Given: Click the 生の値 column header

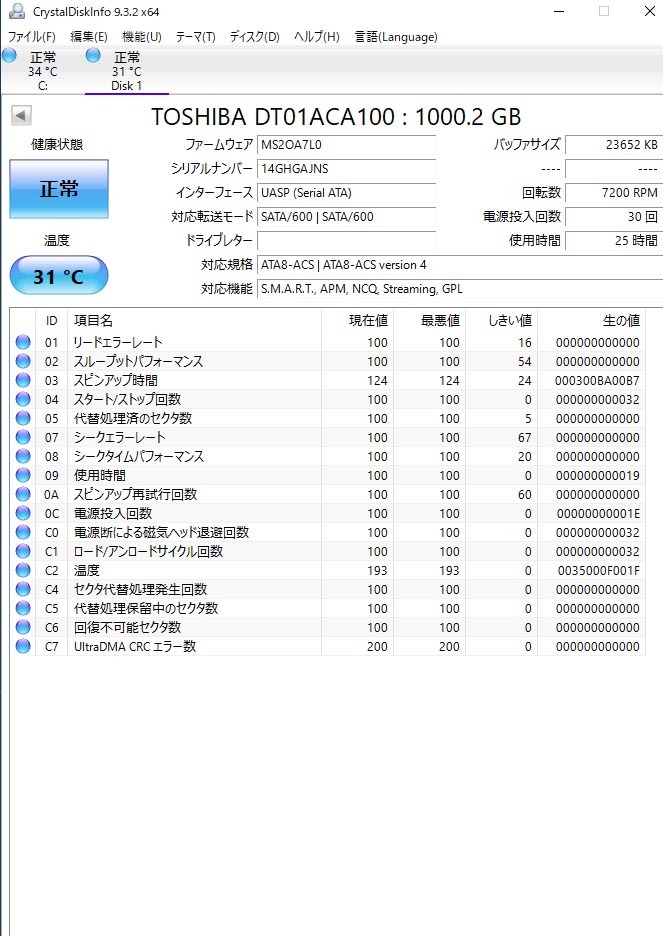Looking at the screenshot, I should pyautogui.click(x=591, y=321).
